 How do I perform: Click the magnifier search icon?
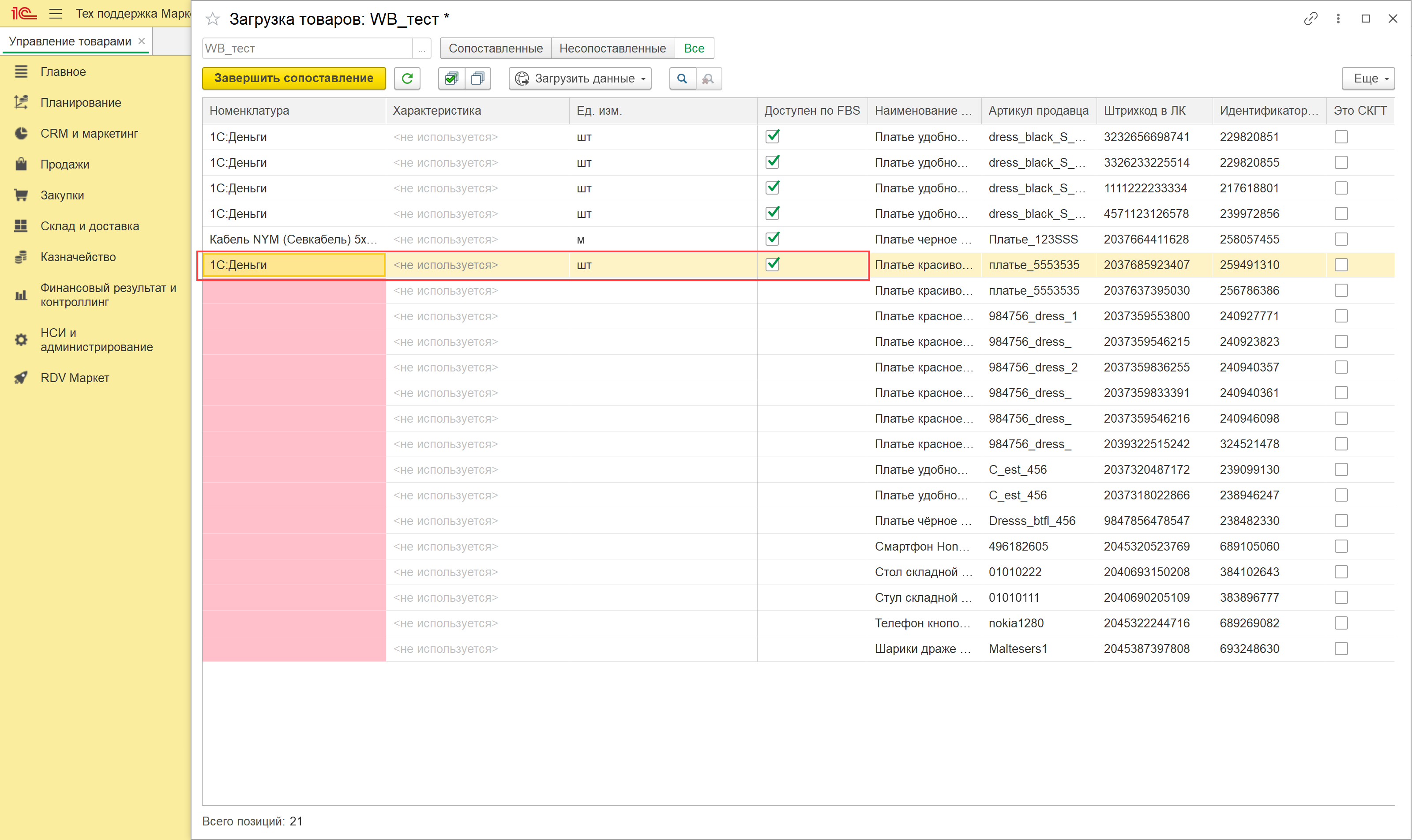click(x=682, y=78)
